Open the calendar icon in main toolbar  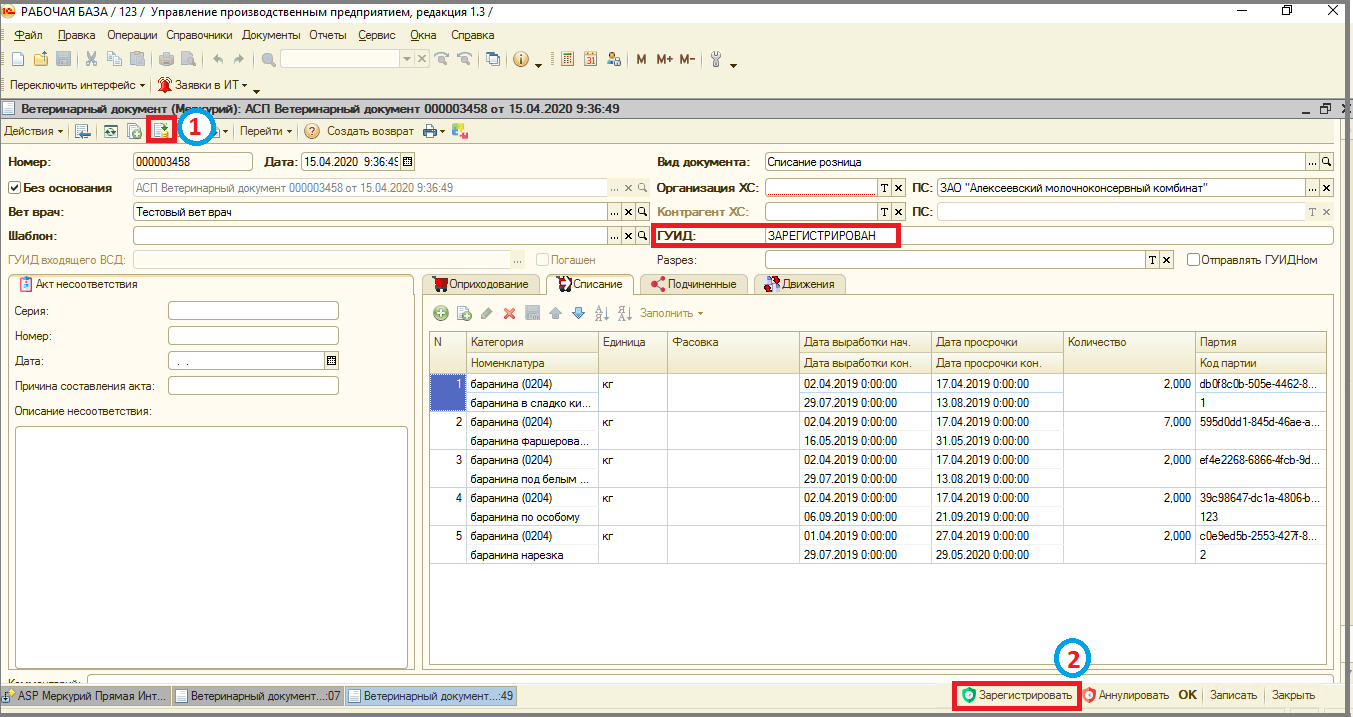(590, 59)
